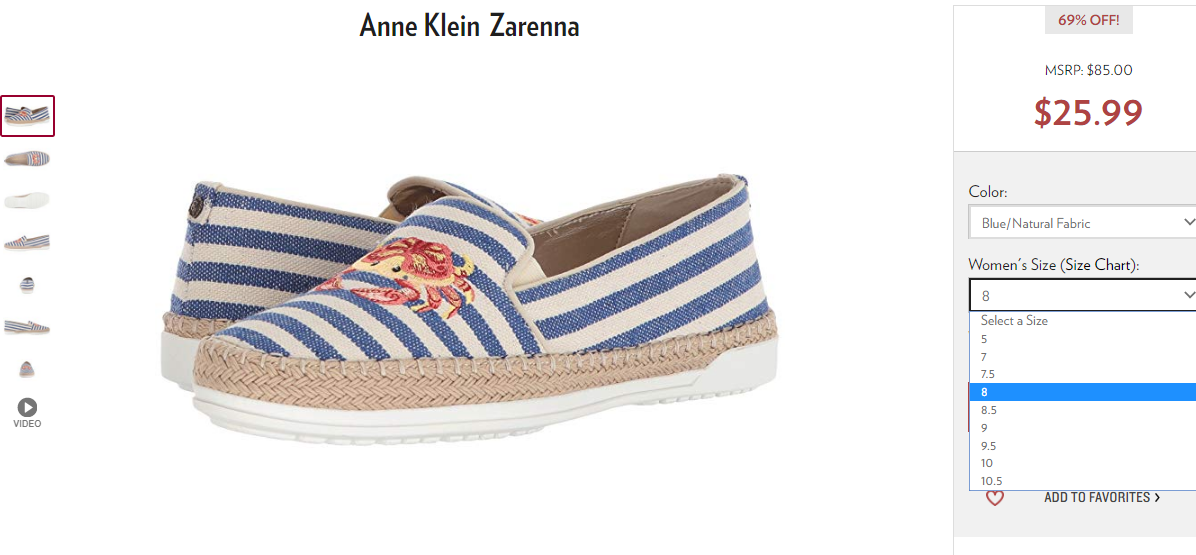View the second side-view shoe thumbnail
This screenshot has height=555, width=1196.
tap(27, 158)
